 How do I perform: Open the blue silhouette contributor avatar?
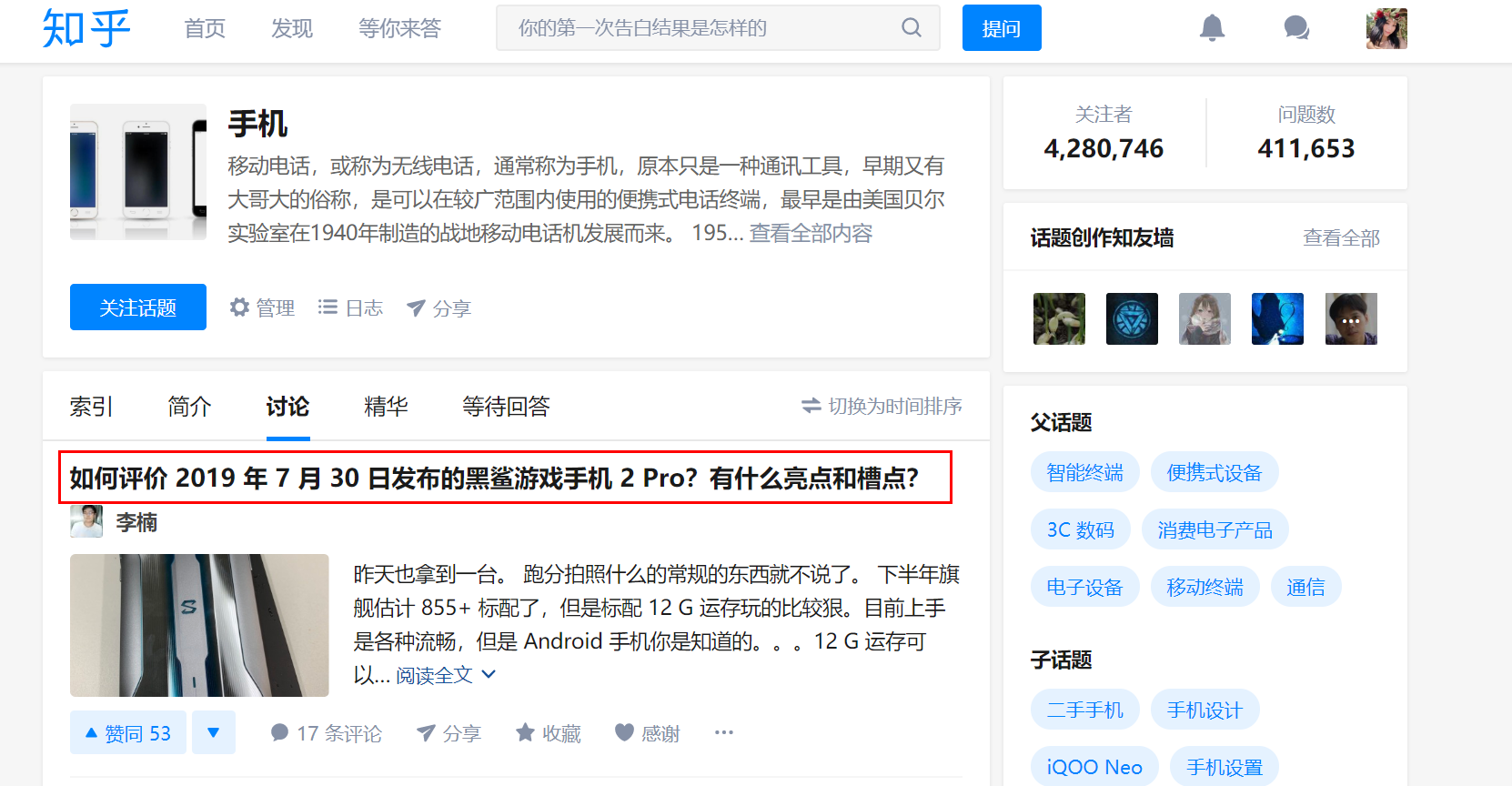tap(1277, 318)
